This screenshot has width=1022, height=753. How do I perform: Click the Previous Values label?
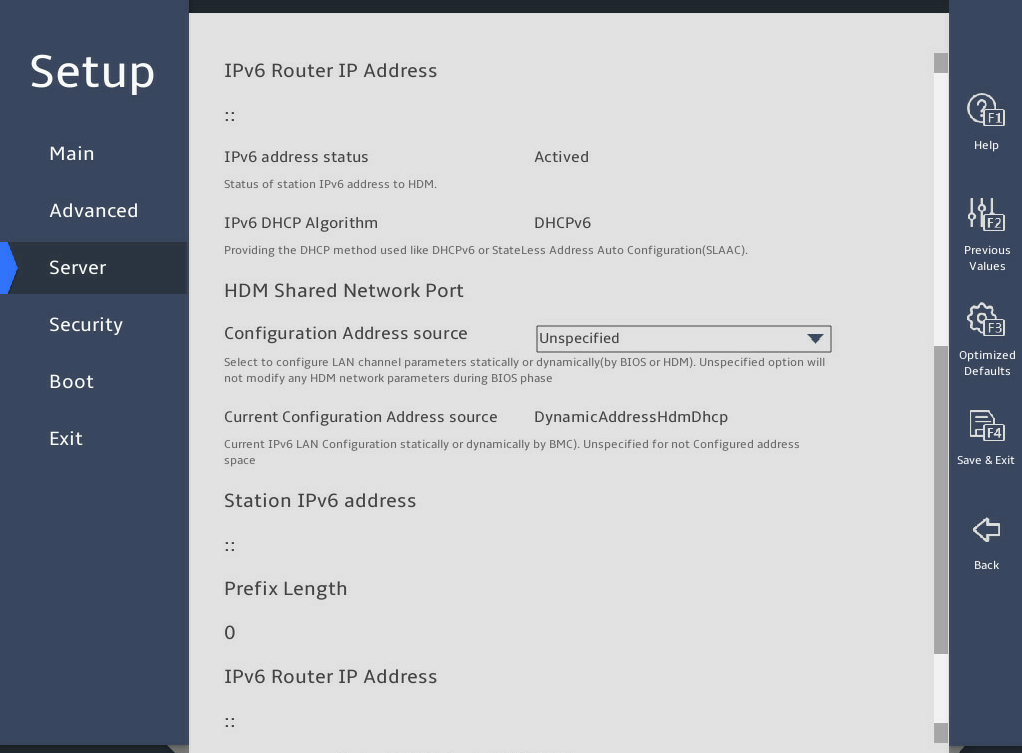click(x=987, y=258)
